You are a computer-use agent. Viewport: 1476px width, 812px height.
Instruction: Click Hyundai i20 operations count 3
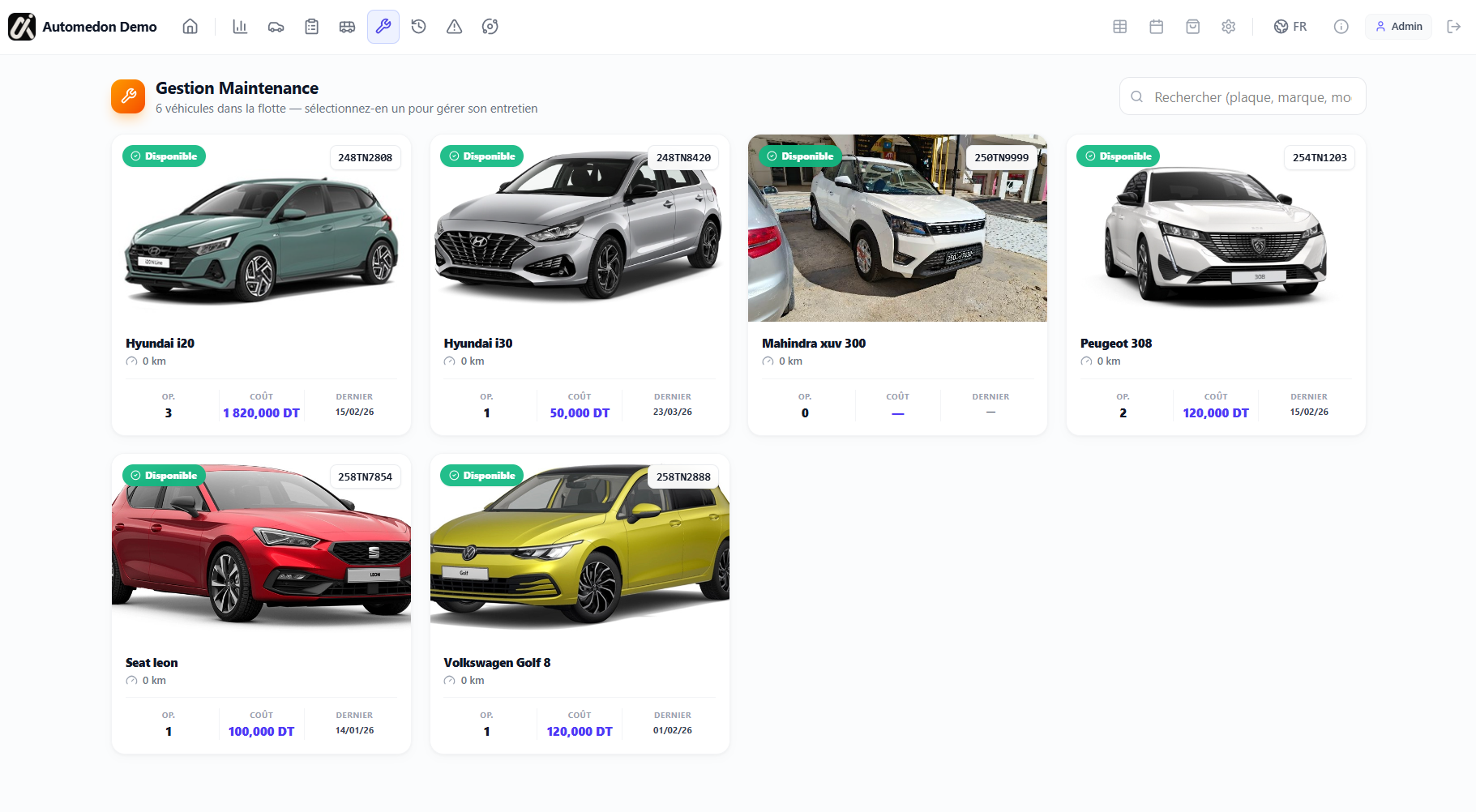point(168,413)
